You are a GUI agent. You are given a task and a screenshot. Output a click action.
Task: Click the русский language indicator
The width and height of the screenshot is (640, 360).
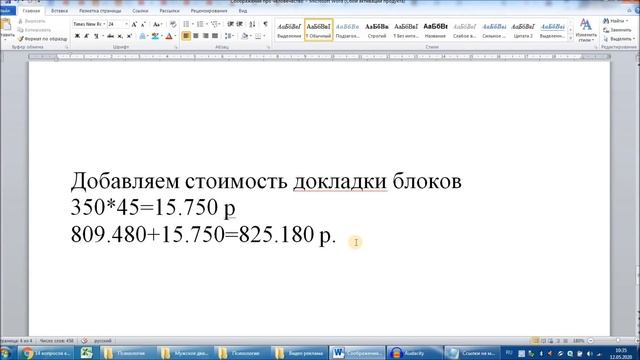(x=103, y=340)
